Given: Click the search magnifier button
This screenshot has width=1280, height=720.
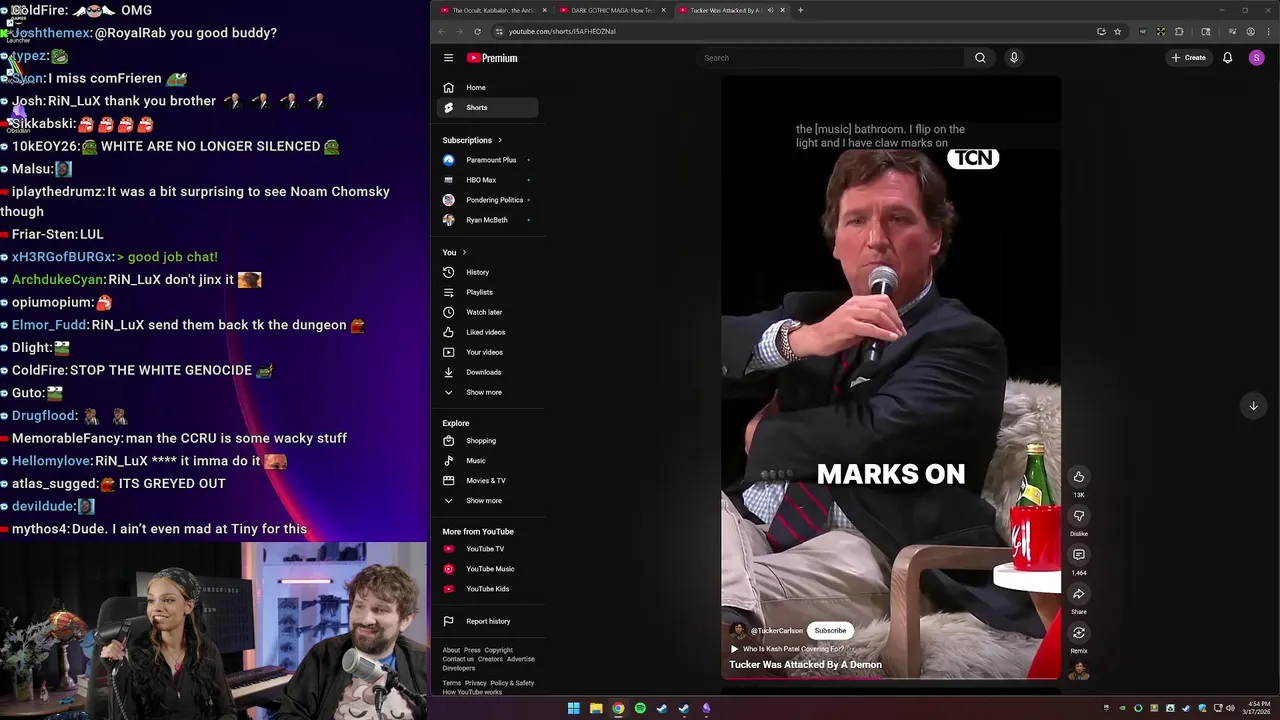Looking at the screenshot, I should pyautogui.click(x=980, y=58).
